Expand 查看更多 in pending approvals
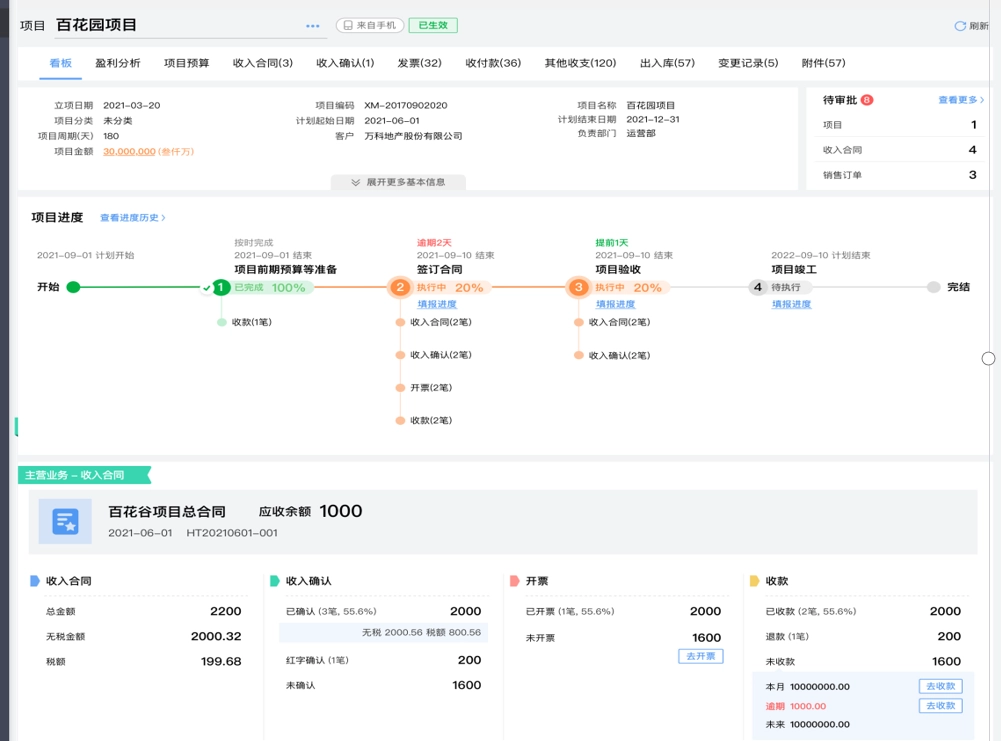This screenshot has height=741, width=1001. point(960,100)
